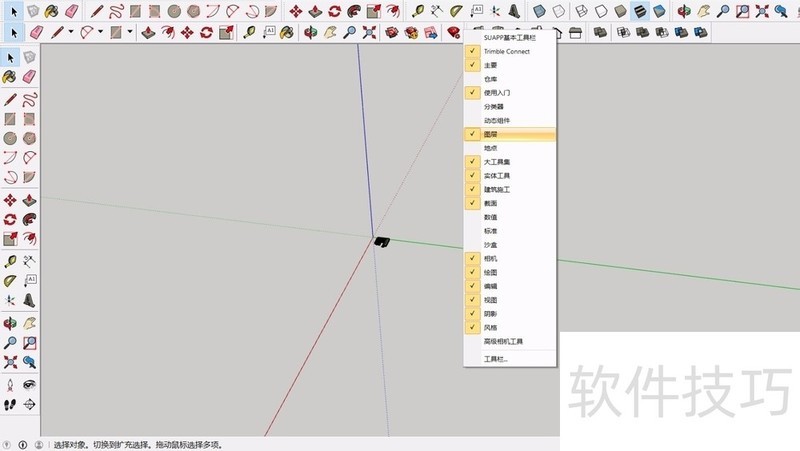Image resolution: width=800 pixels, height=451 pixels.
Task: Select the Zoom Window tool in left toolbar
Action: 29,342
